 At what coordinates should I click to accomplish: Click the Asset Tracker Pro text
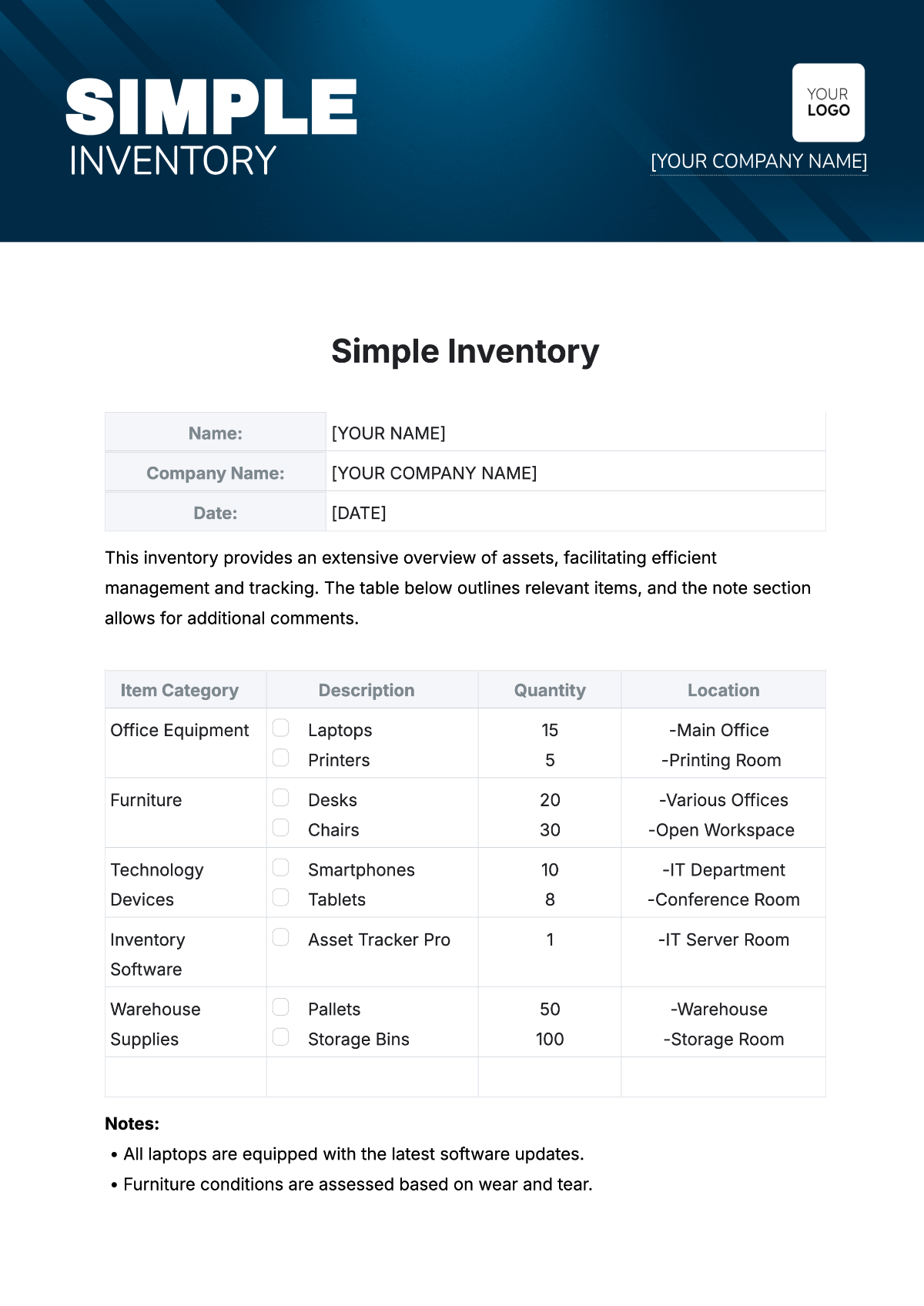(x=379, y=939)
